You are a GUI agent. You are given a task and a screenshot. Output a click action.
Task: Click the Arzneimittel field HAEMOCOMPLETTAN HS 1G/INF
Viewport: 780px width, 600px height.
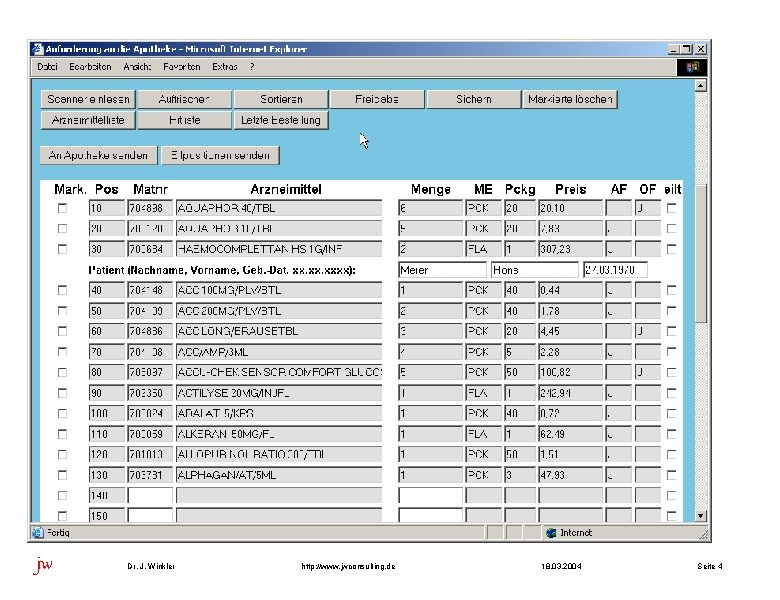279,249
